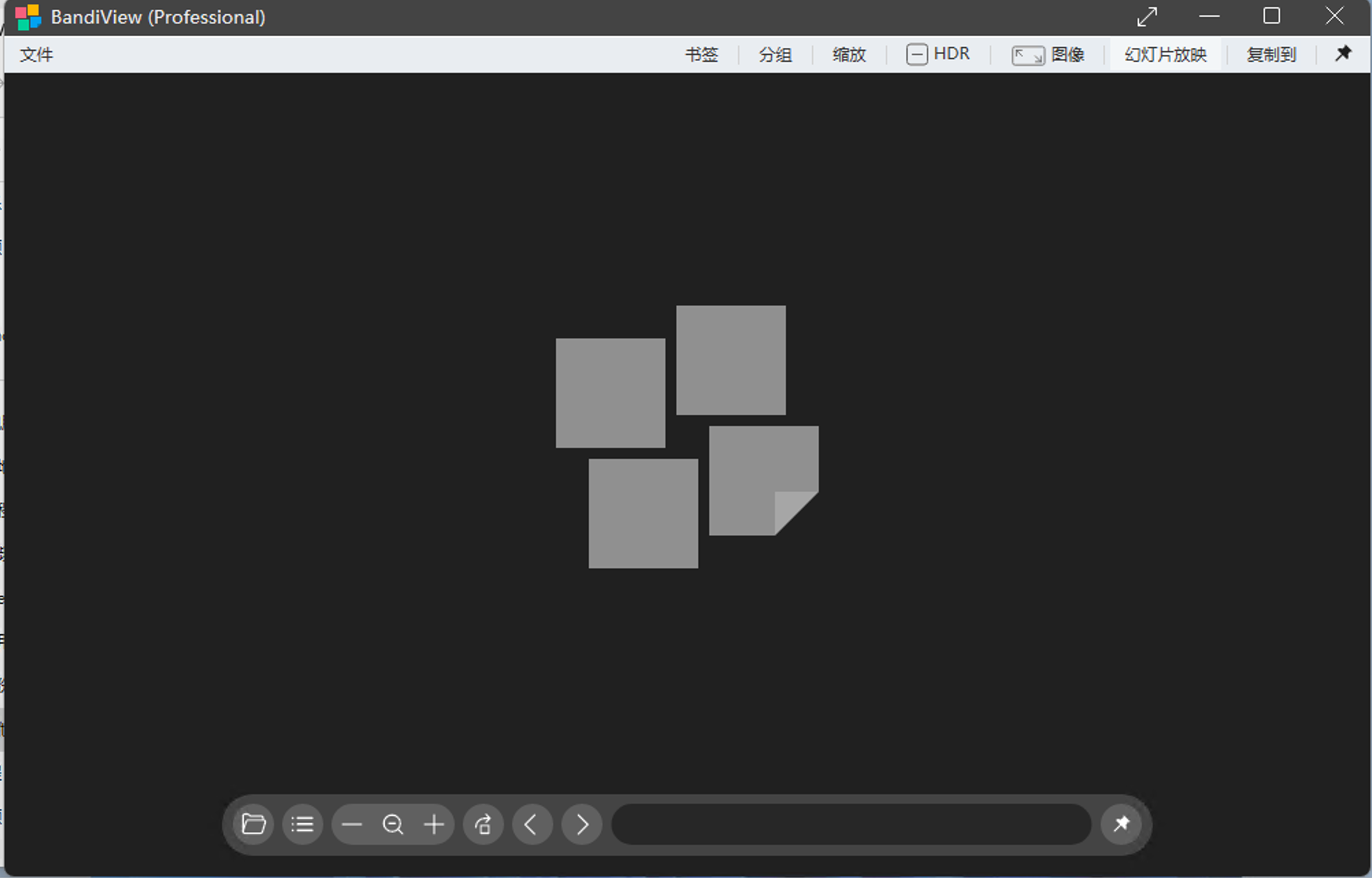Viewport: 1372px width, 878px height.
Task: Maximize the BandiView window
Action: pyautogui.click(x=1272, y=16)
